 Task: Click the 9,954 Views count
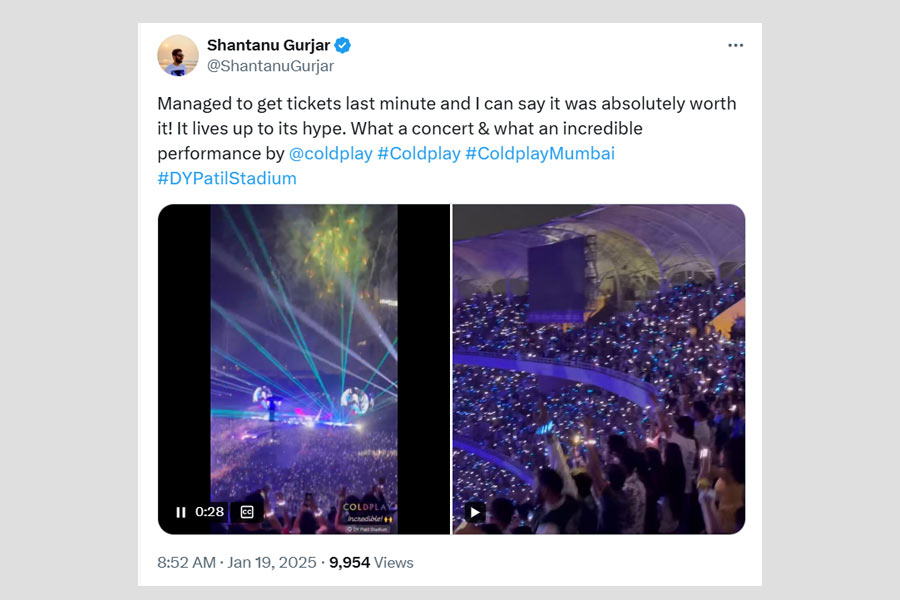[371, 563]
